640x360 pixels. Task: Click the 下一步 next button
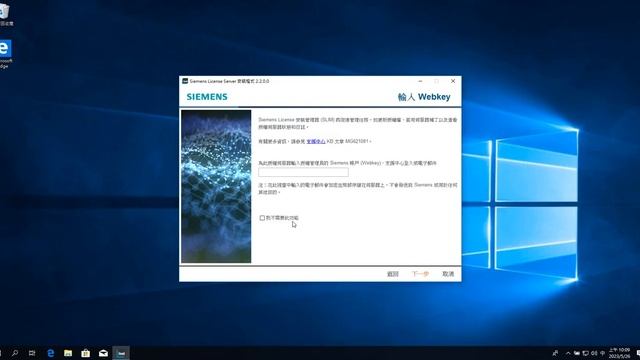click(x=420, y=274)
